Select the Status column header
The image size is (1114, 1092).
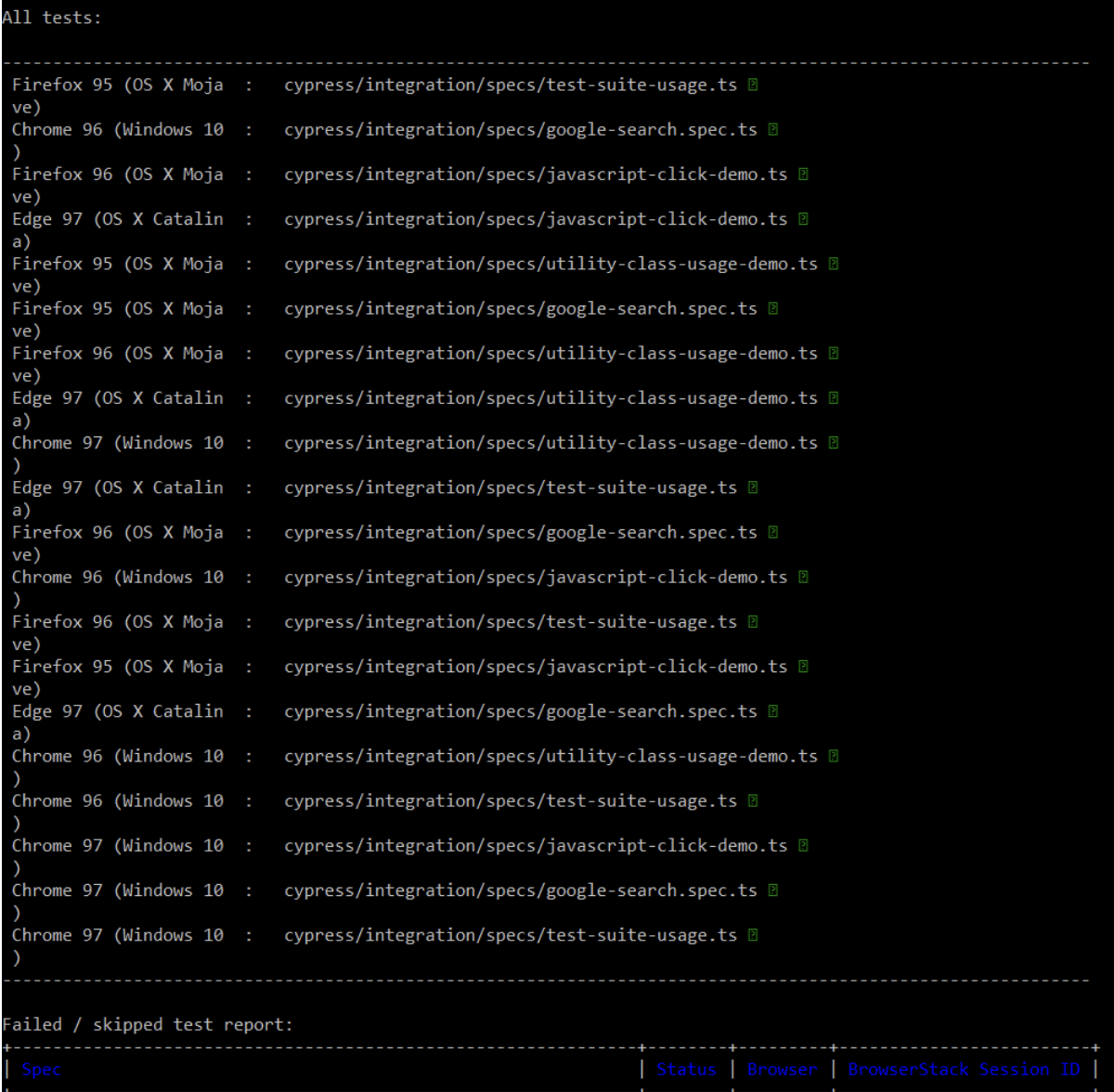tap(686, 1070)
